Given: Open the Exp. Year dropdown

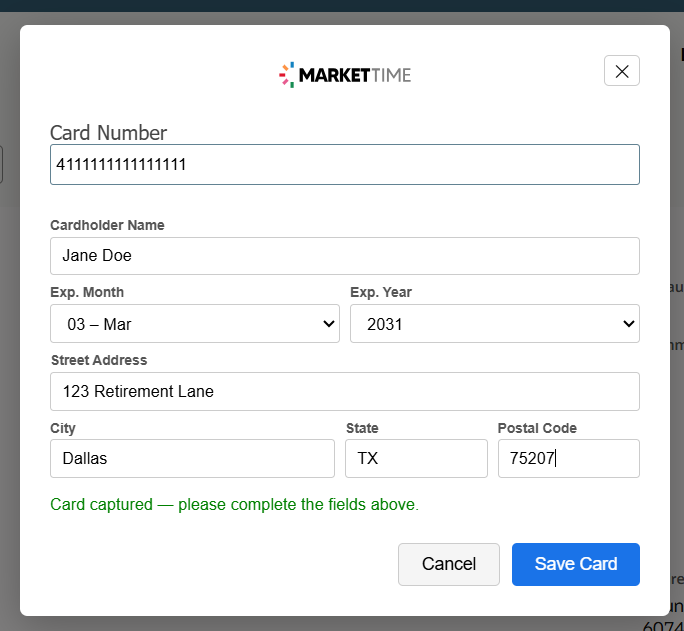Looking at the screenshot, I should click(495, 324).
